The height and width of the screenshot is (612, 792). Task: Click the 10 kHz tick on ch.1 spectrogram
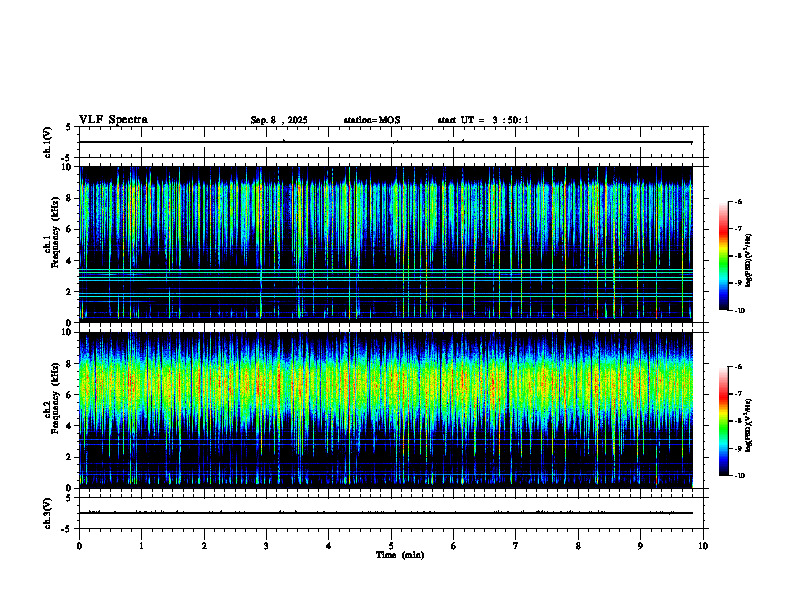tap(68, 167)
